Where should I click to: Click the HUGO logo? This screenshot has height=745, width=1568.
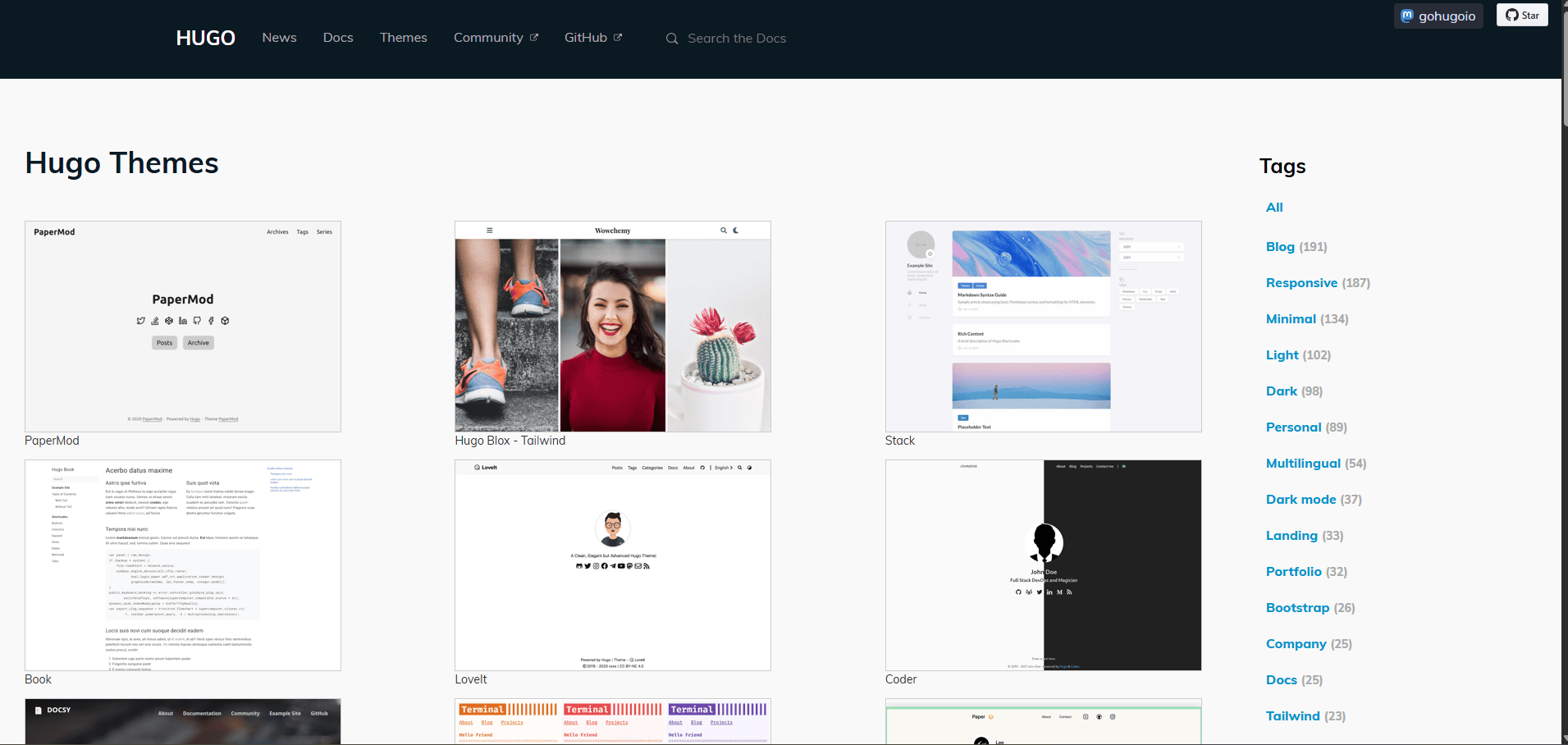(x=205, y=38)
